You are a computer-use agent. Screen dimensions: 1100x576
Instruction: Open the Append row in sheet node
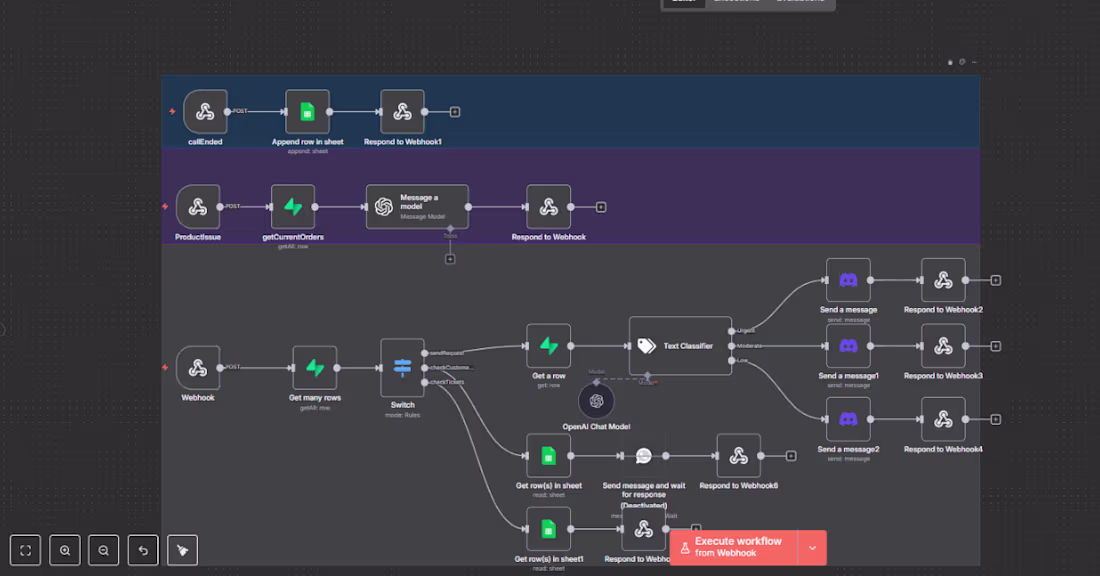tap(307, 112)
